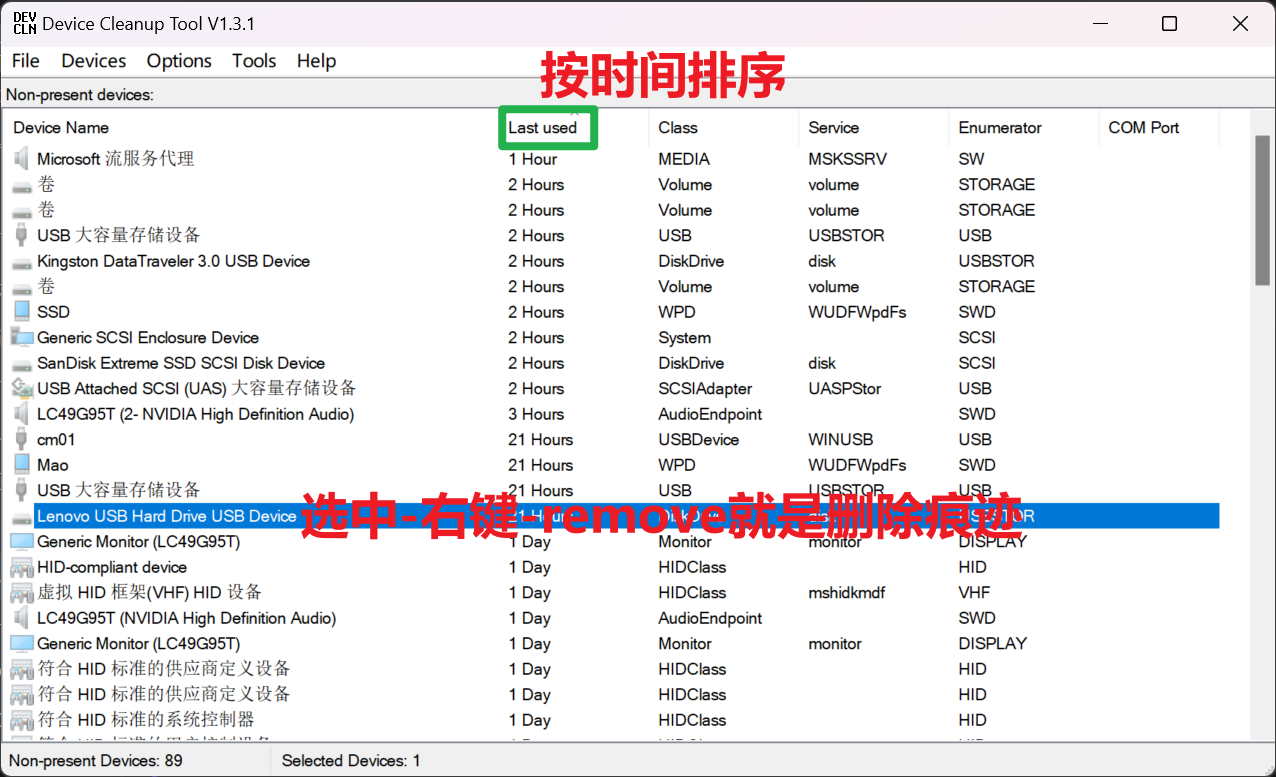The height and width of the screenshot is (777, 1276).
Task: Click Selected Devices: 1 in status bar
Action: click(x=351, y=761)
